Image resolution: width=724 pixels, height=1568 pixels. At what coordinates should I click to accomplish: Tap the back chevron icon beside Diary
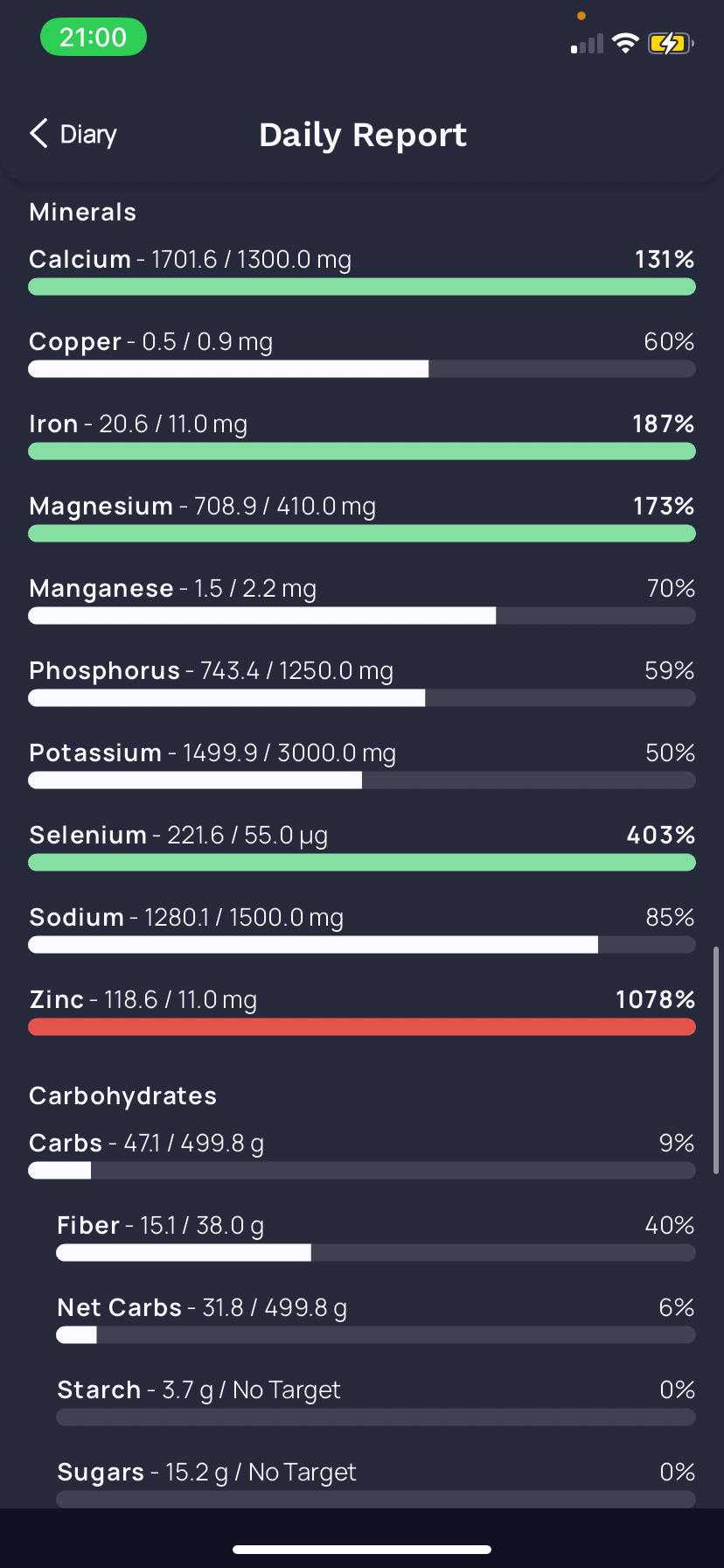tap(38, 134)
